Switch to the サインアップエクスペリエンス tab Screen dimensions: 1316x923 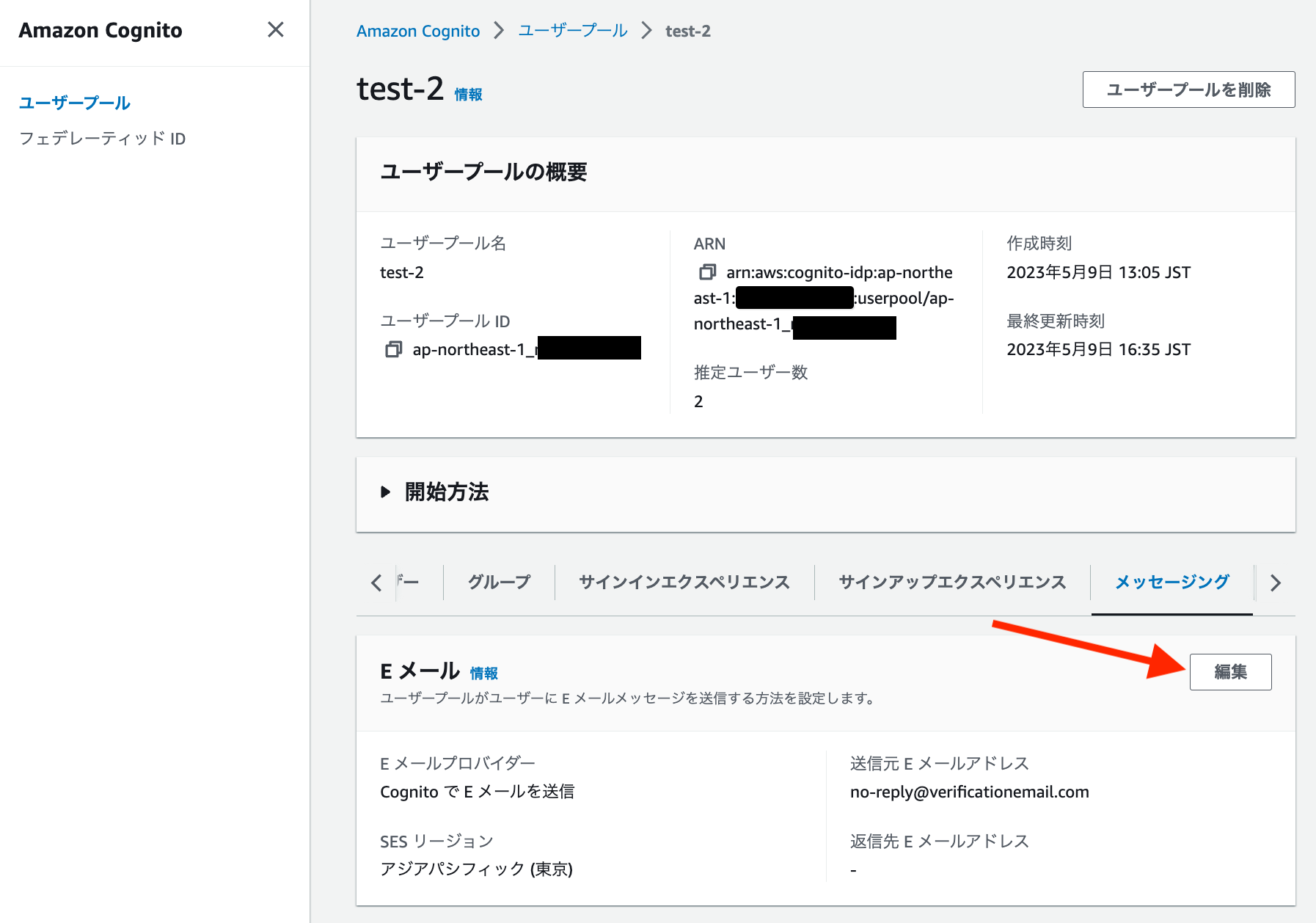(x=951, y=582)
